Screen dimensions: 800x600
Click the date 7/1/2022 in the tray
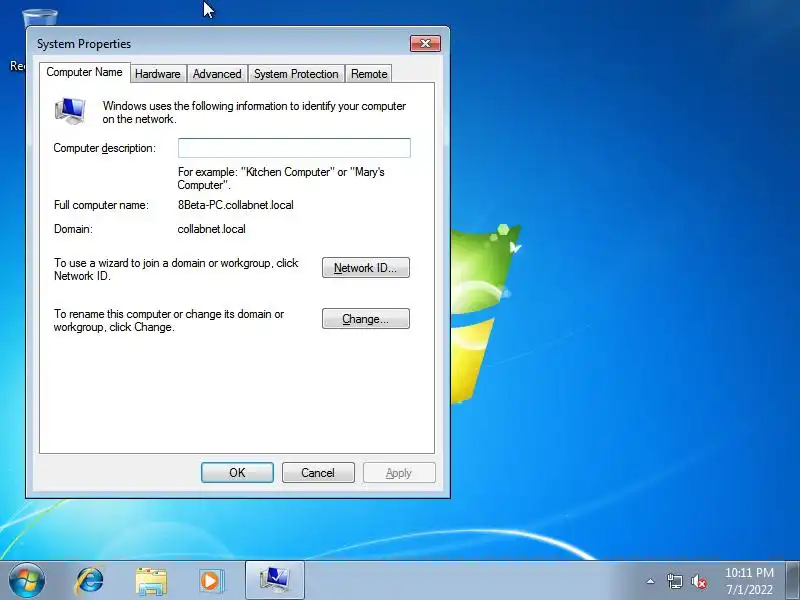[x=749, y=589]
